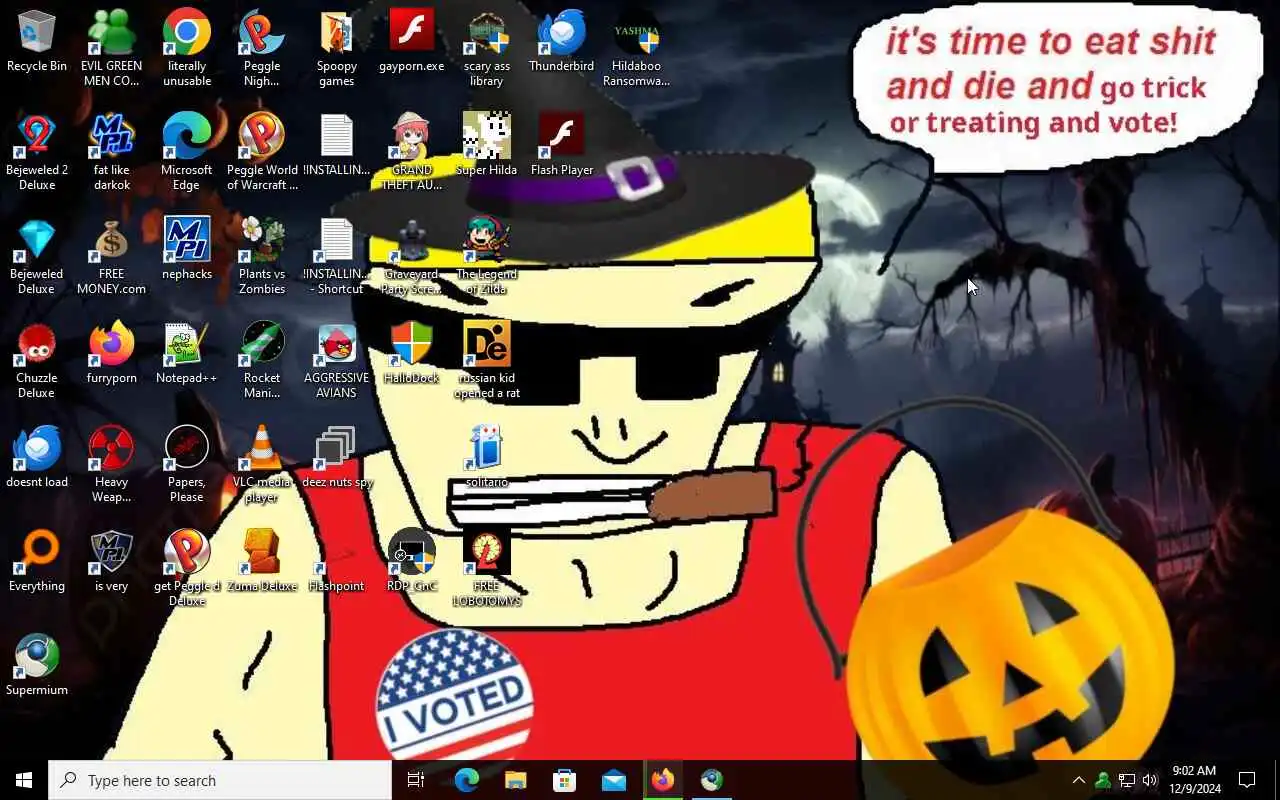Select the Heavy Weap... icon

click(x=112, y=464)
